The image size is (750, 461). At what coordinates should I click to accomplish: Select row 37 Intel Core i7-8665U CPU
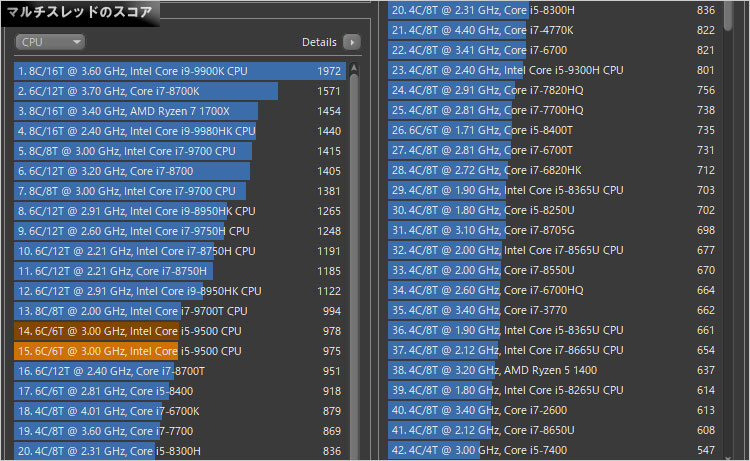pos(554,351)
